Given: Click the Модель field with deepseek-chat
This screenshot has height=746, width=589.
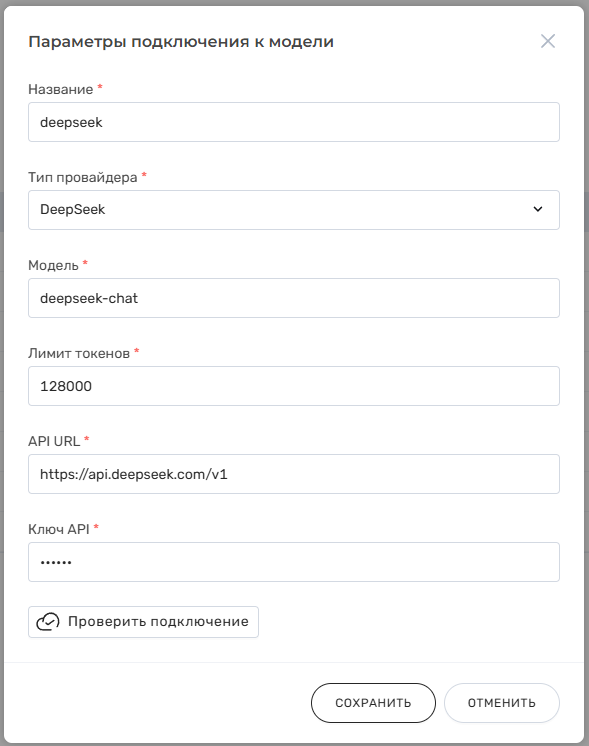Looking at the screenshot, I should (x=294, y=298).
